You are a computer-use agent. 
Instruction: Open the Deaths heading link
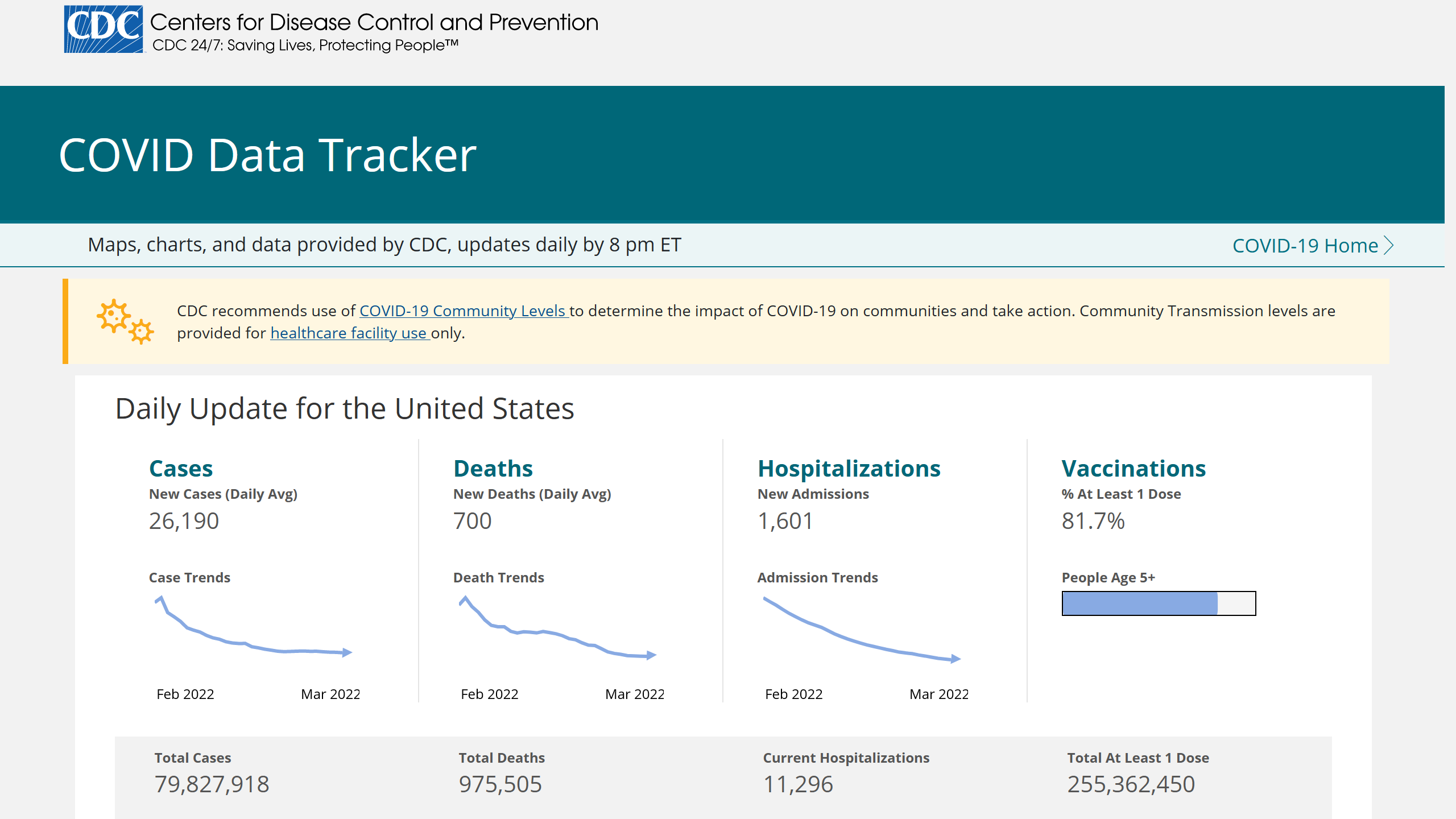pos(493,468)
